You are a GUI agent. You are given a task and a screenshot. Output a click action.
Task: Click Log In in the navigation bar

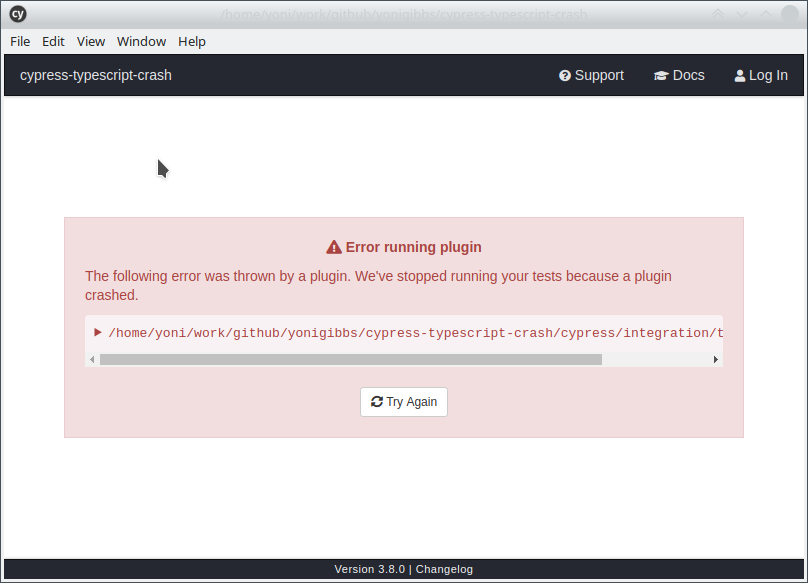coord(761,75)
